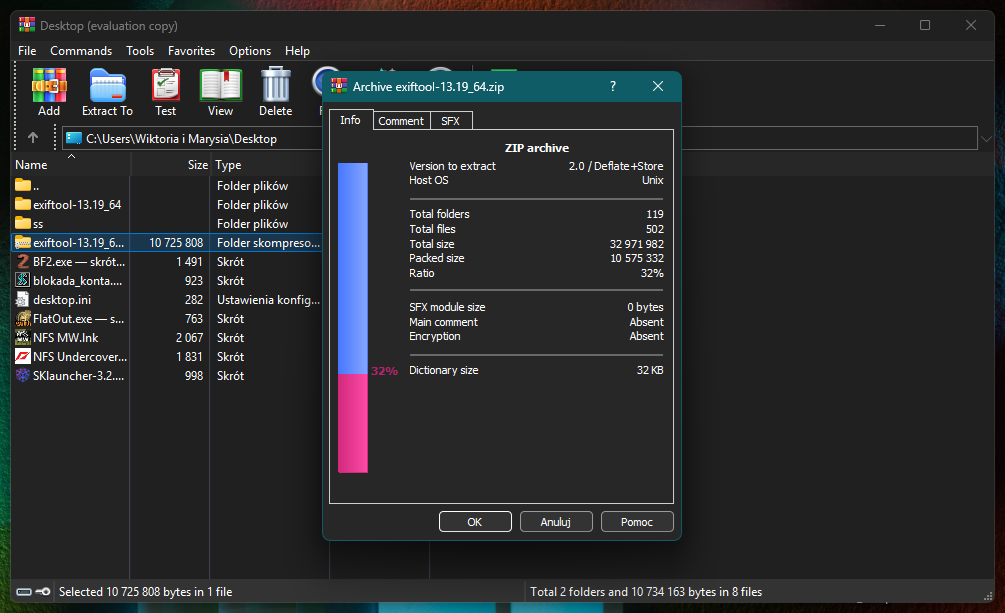Click the up one level arrow
The width and height of the screenshot is (1005, 613).
[x=33, y=138]
